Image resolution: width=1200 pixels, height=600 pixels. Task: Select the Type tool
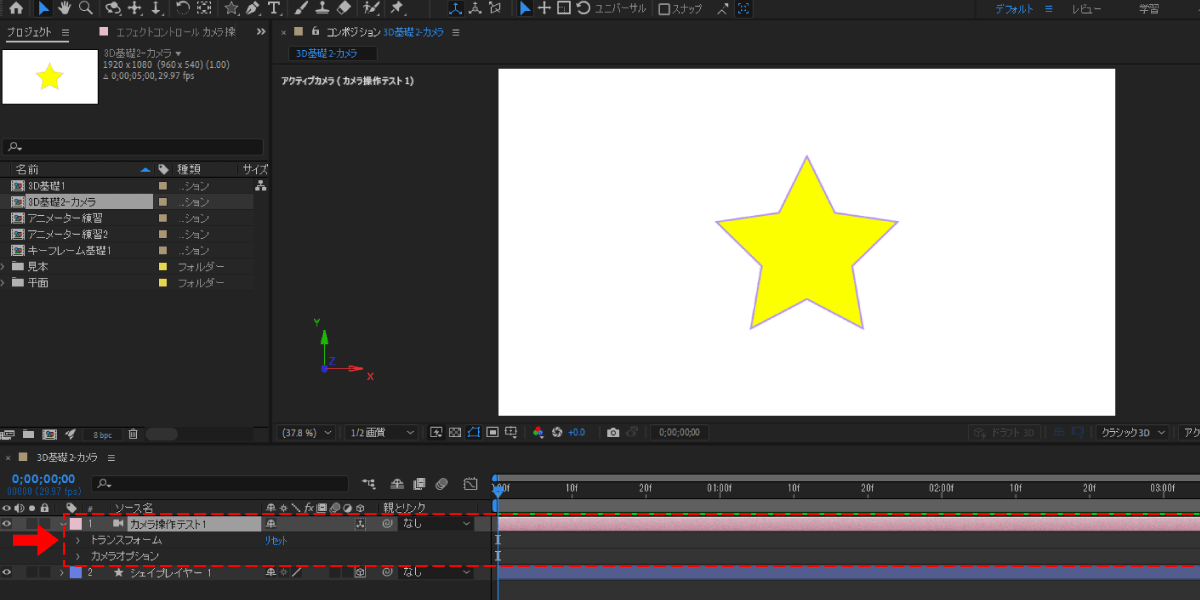pyautogui.click(x=274, y=9)
